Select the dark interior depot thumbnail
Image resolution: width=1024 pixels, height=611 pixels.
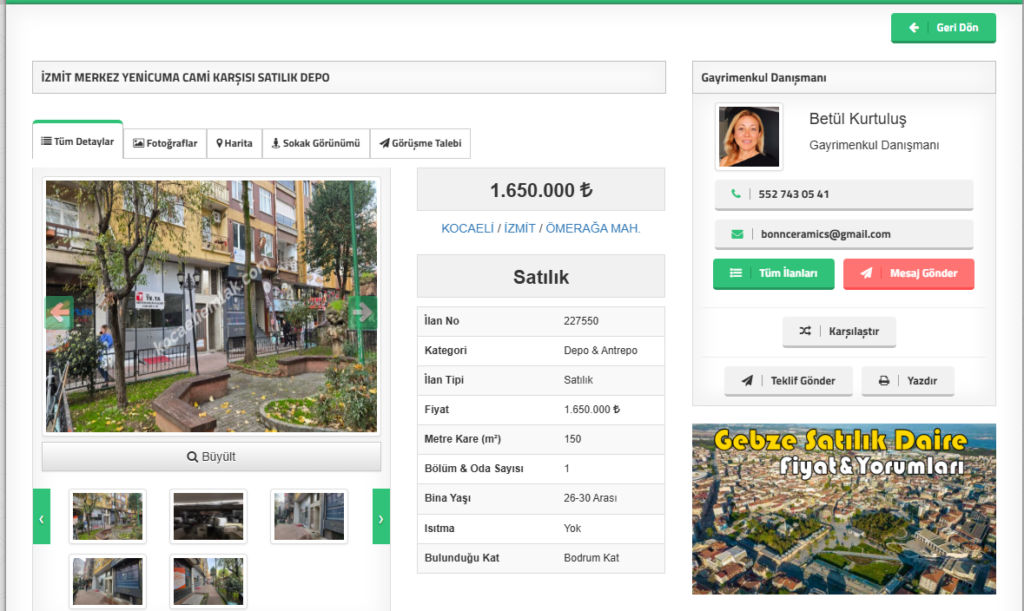coord(208,516)
